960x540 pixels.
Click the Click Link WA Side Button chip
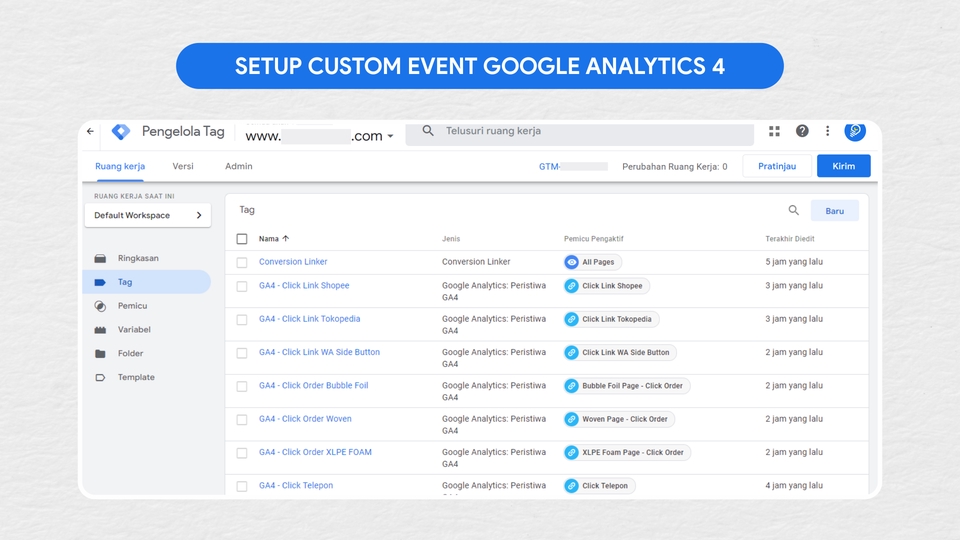(x=620, y=353)
